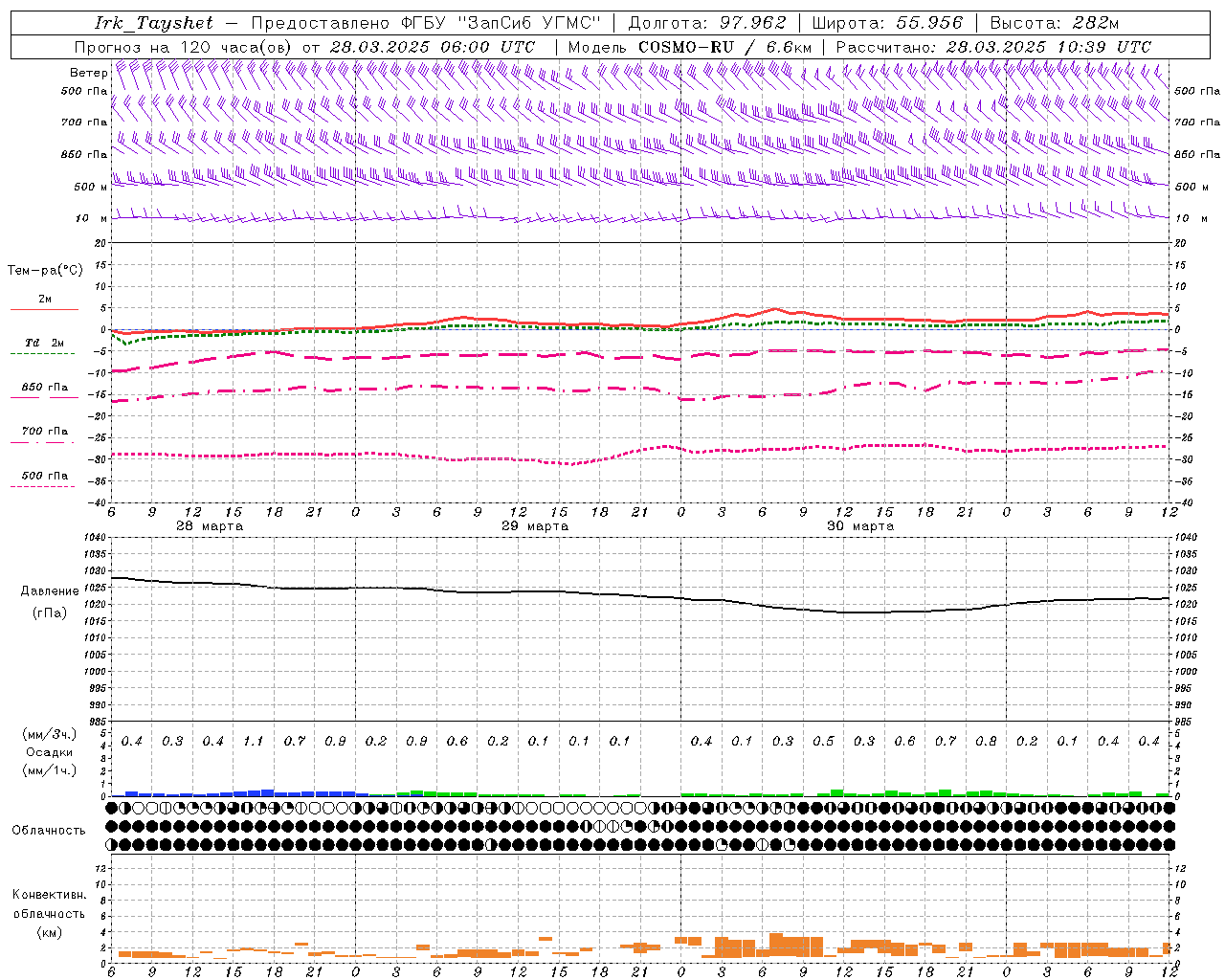
Task: Click the (мм/3ч.) precipitation unit label
Action: (50, 734)
